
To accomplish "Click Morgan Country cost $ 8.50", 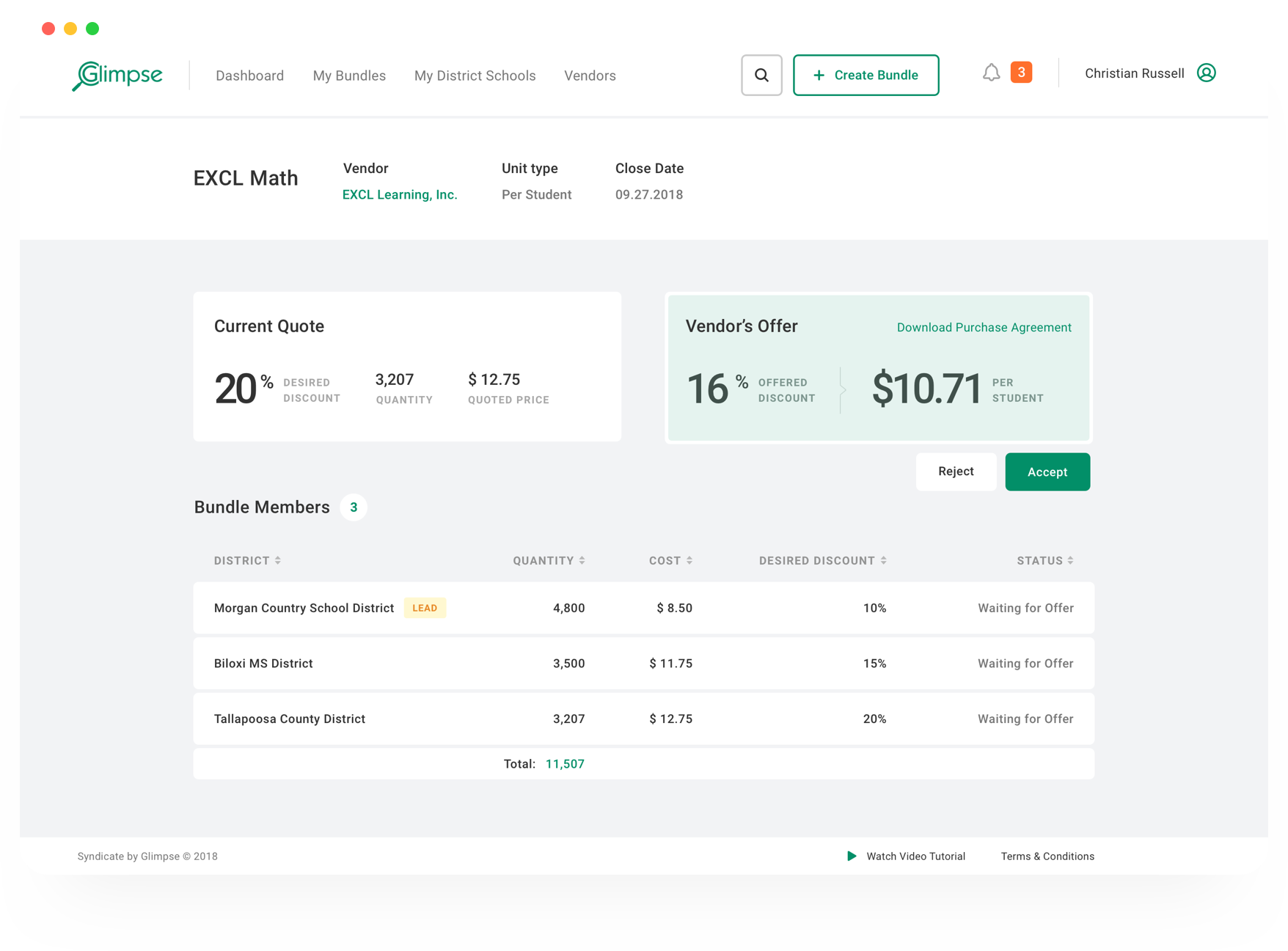I will tap(674, 608).
